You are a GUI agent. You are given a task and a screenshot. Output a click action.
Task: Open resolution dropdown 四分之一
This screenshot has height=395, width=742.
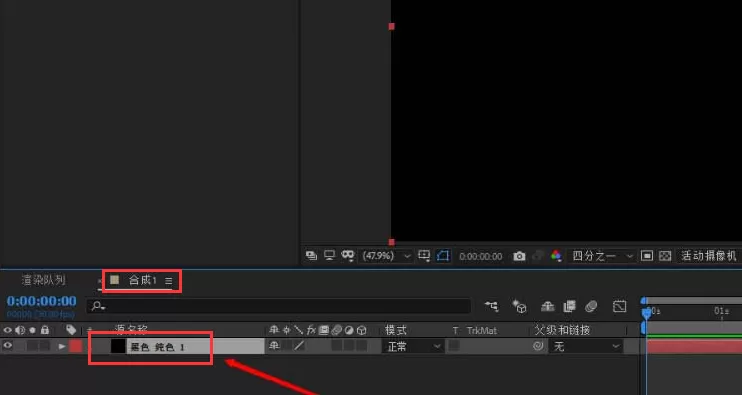click(602, 256)
